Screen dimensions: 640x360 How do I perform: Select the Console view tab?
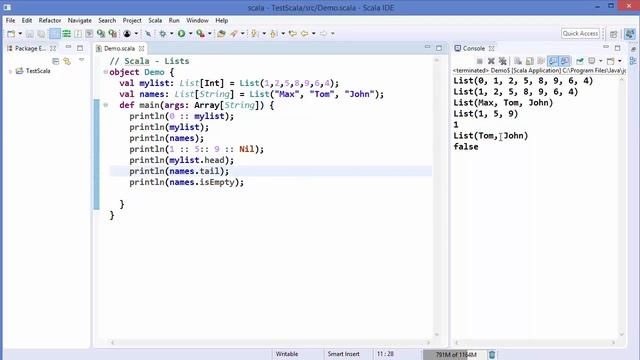tap(473, 49)
